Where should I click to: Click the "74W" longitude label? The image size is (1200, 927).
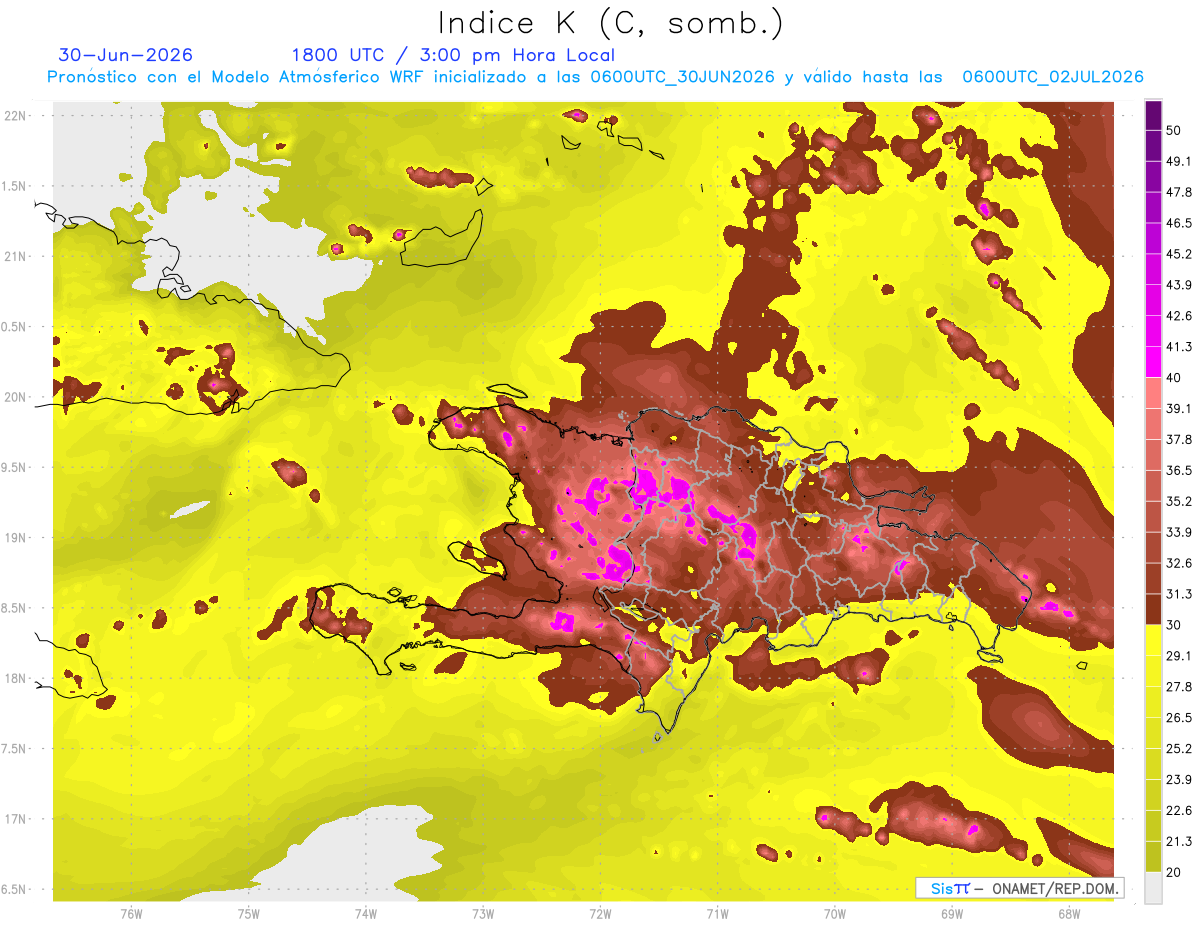point(366,913)
